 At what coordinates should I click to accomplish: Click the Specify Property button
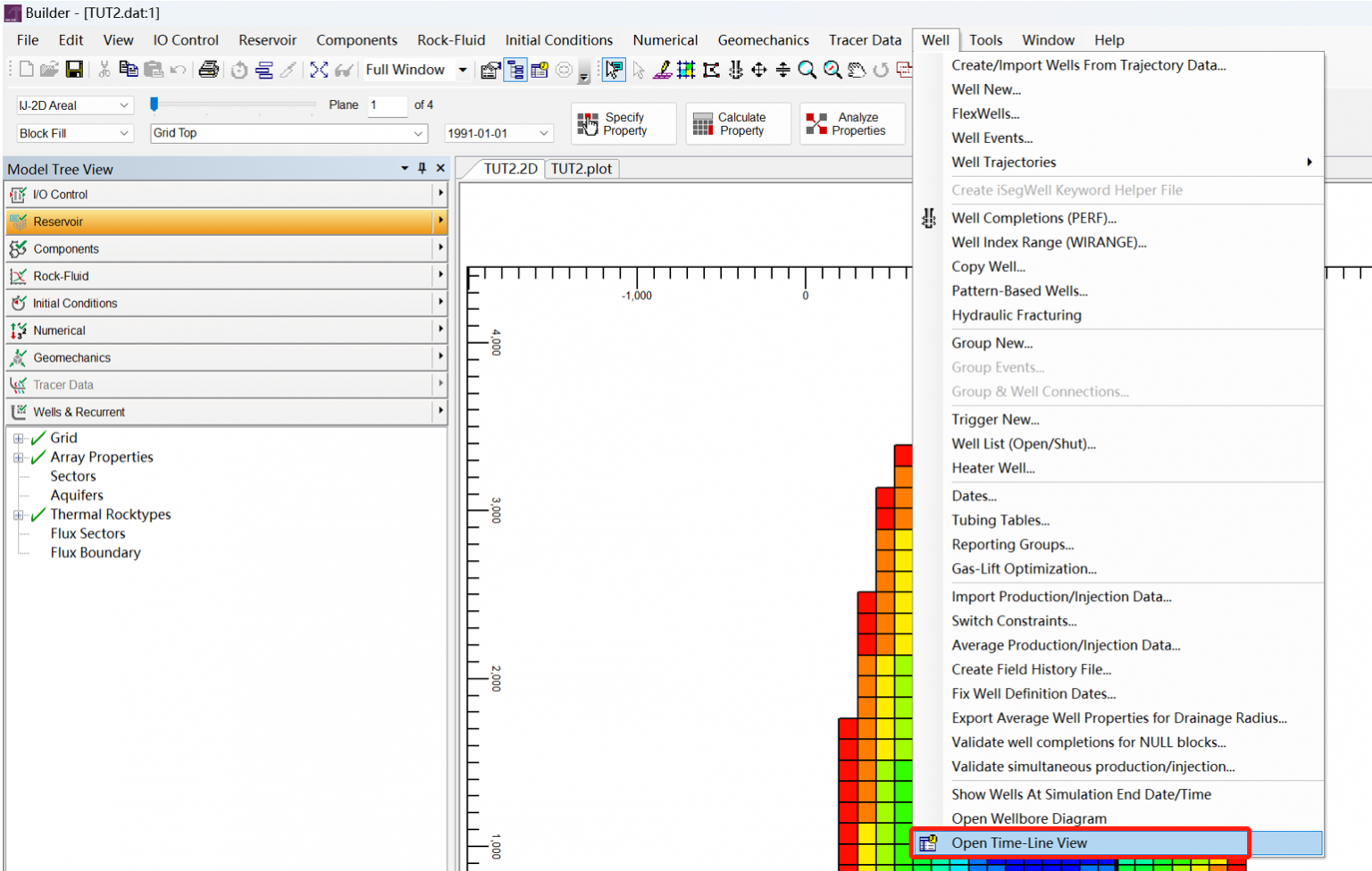(623, 124)
